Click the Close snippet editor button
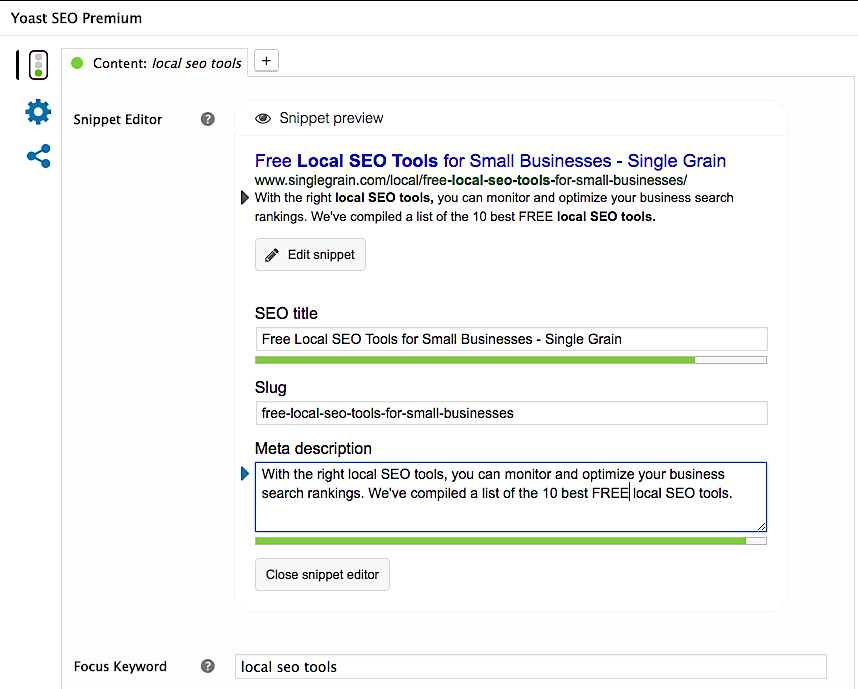The height and width of the screenshot is (689, 858). [322, 575]
